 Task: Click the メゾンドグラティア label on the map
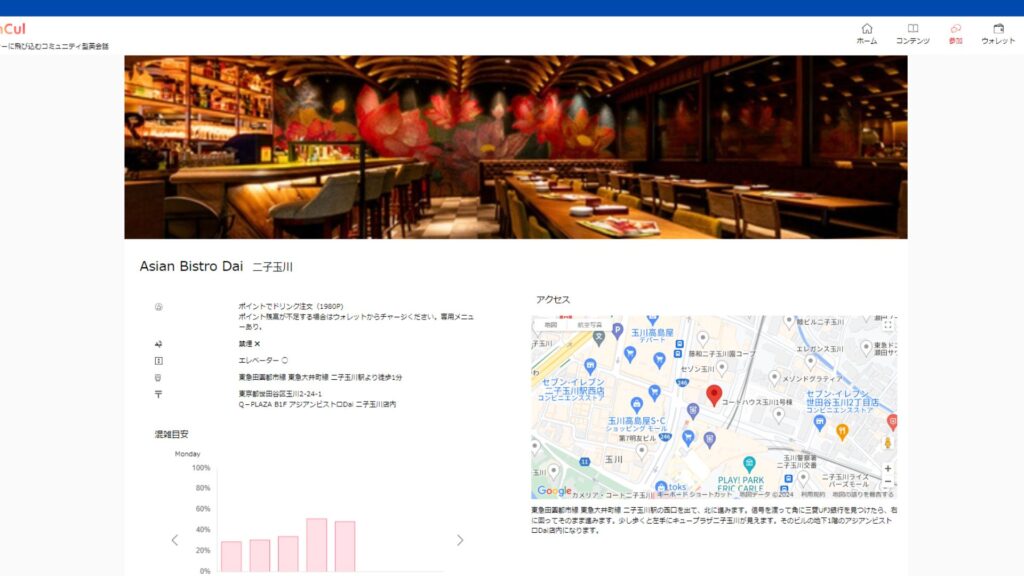coord(812,379)
